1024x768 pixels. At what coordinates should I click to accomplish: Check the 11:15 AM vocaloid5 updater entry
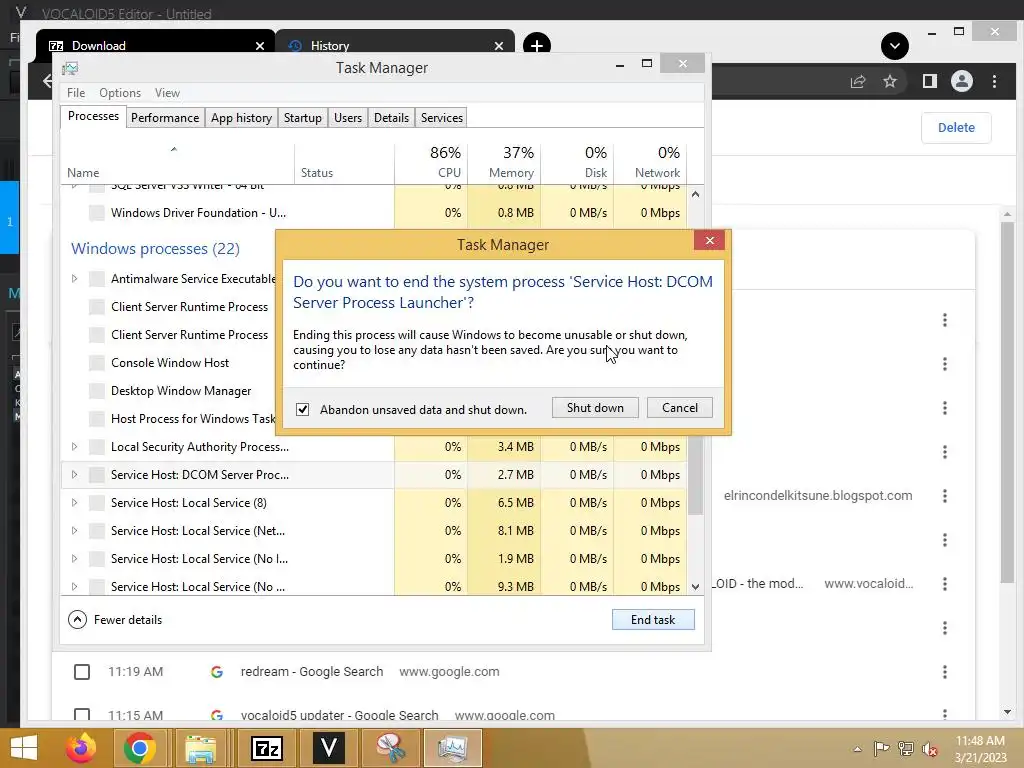pyautogui.click(x=82, y=714)
